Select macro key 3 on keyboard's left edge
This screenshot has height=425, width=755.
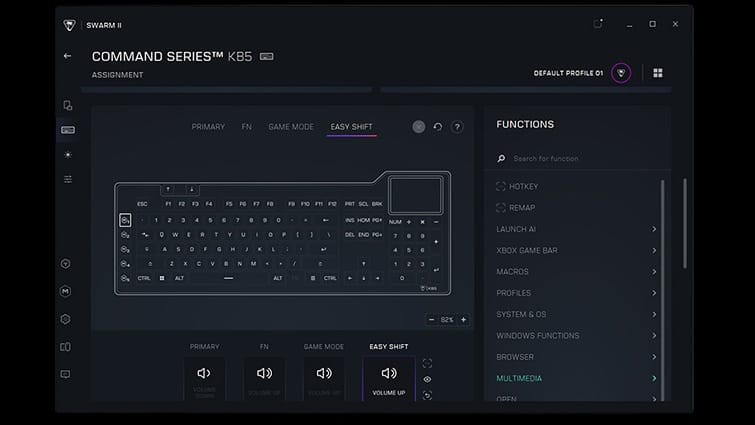[x=125, y=249]
